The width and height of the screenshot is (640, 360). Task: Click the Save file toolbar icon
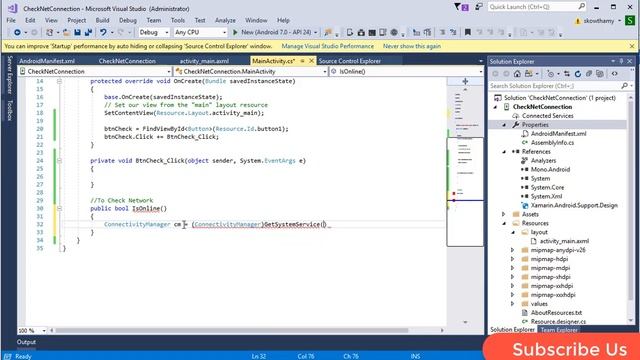point(77,32)
